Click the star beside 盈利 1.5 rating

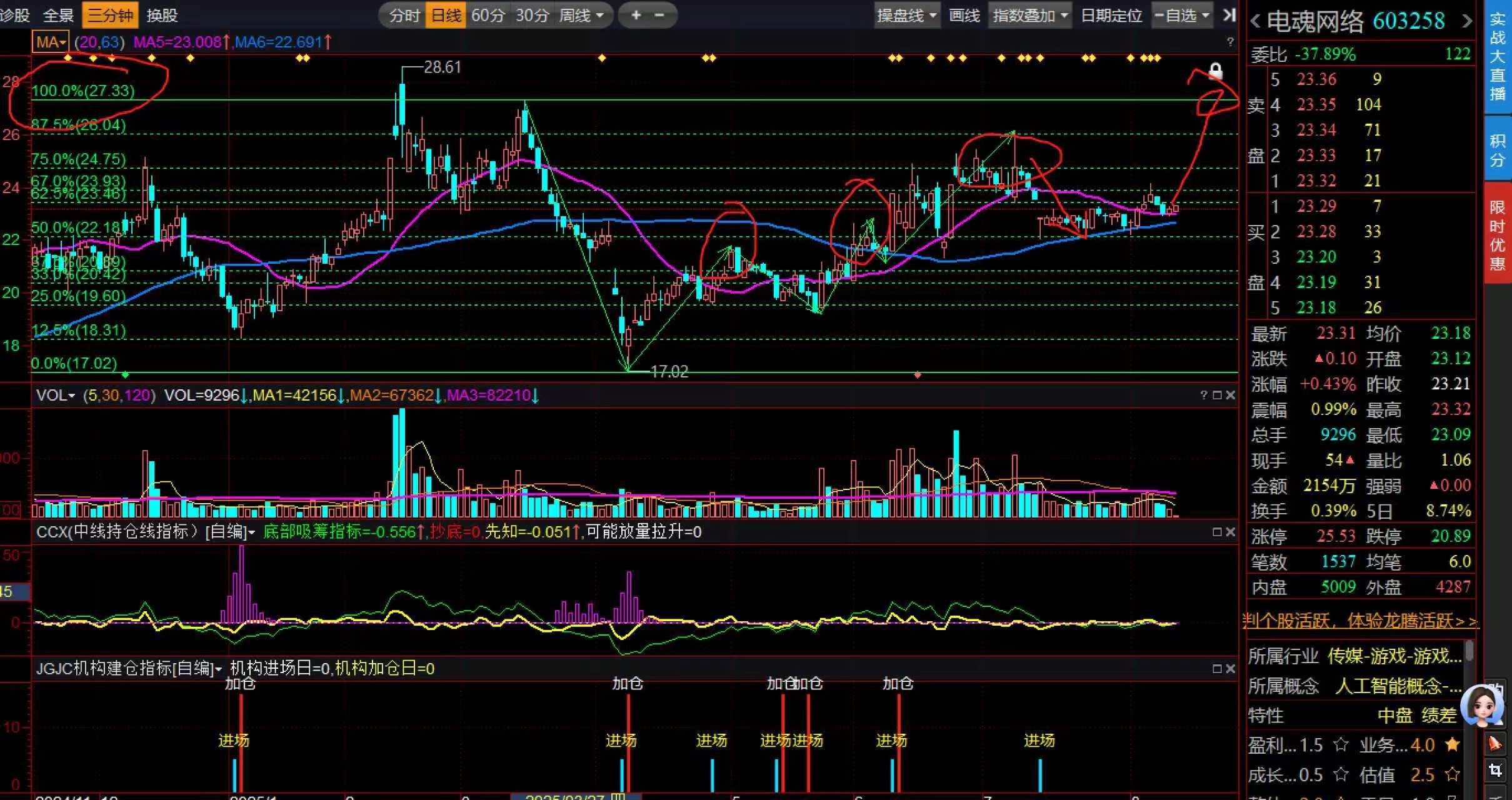[x=1340, y=745]
